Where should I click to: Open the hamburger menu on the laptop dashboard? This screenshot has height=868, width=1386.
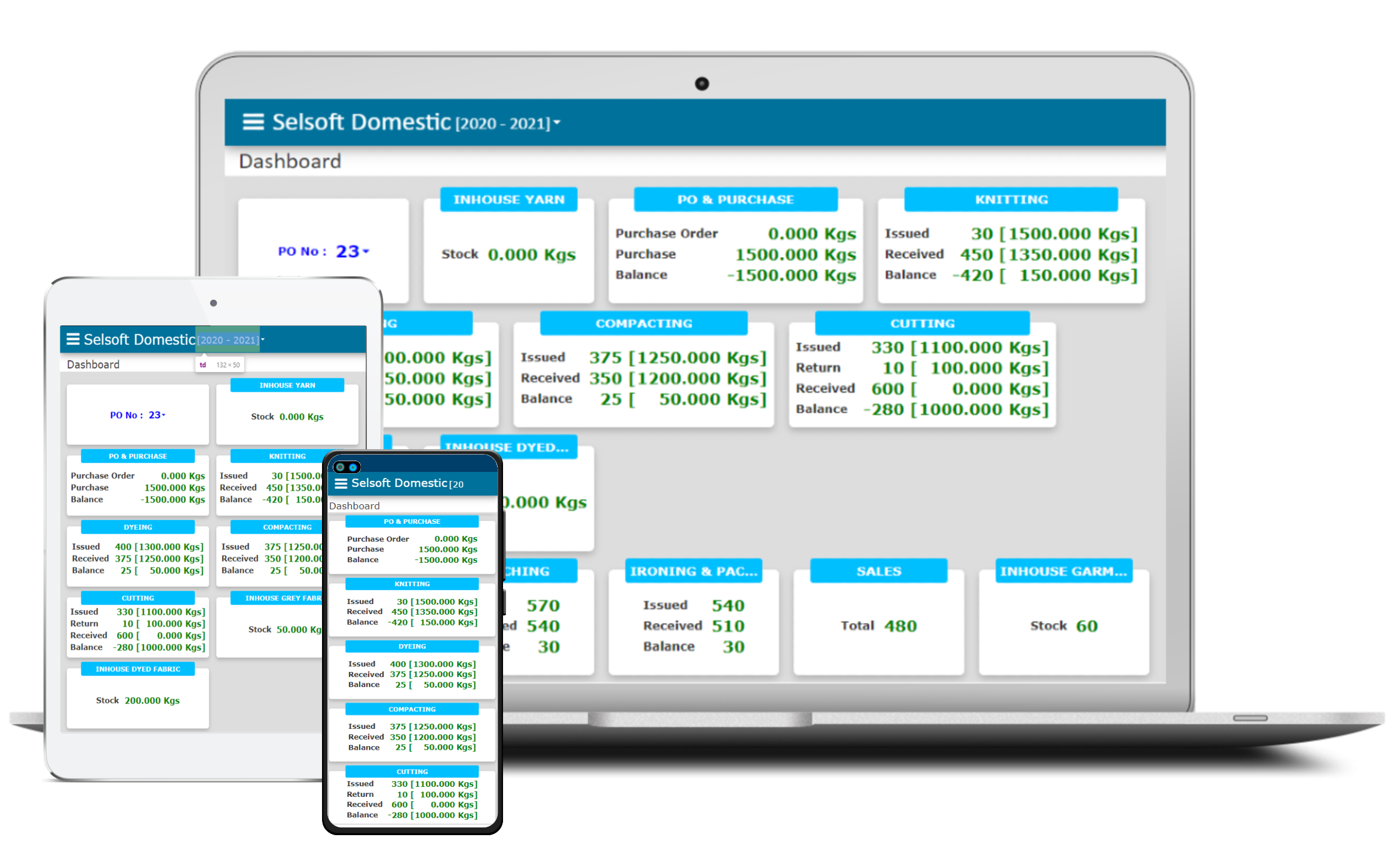[x=253, y=122]
